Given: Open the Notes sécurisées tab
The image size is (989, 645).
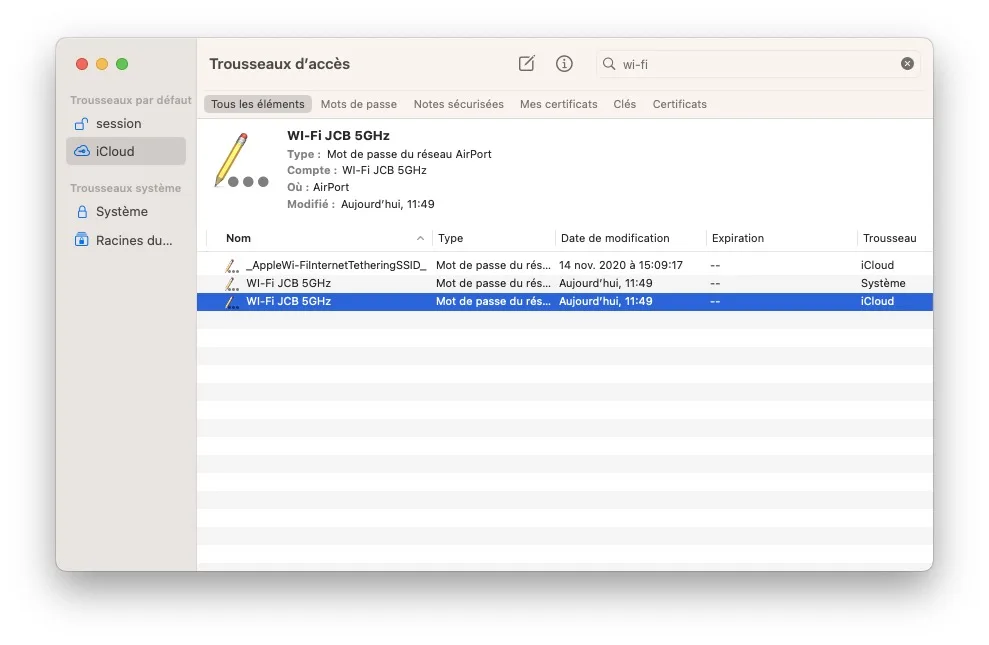Looking at the screenshot, I should (x=459, y=104).
